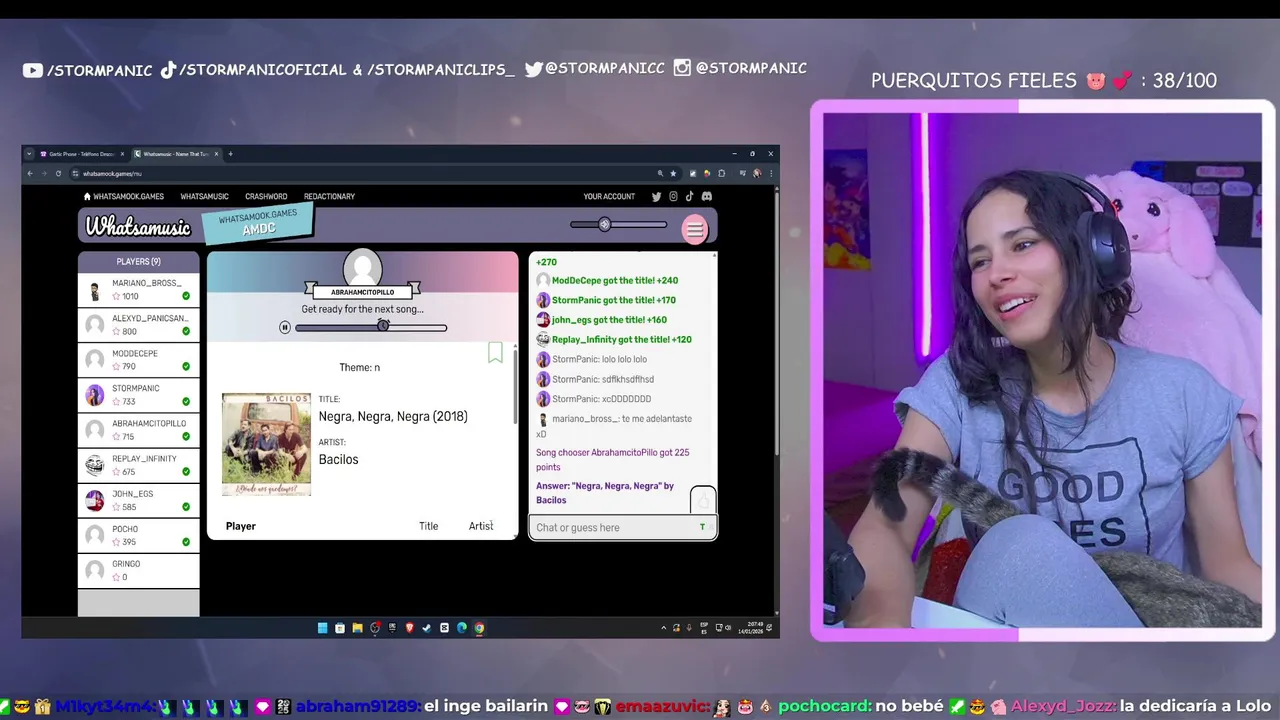Open the pink hamburger menu button
The width and height of the screenshot is (1280, 720).
[694, 230]
